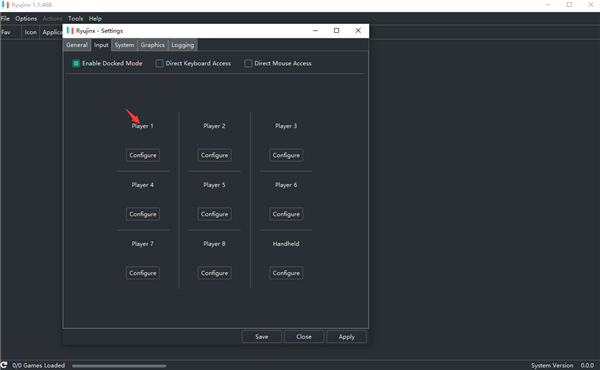Minimize the Settings dialog window
The image size is (600, 370).
click(x=315, y=31)
